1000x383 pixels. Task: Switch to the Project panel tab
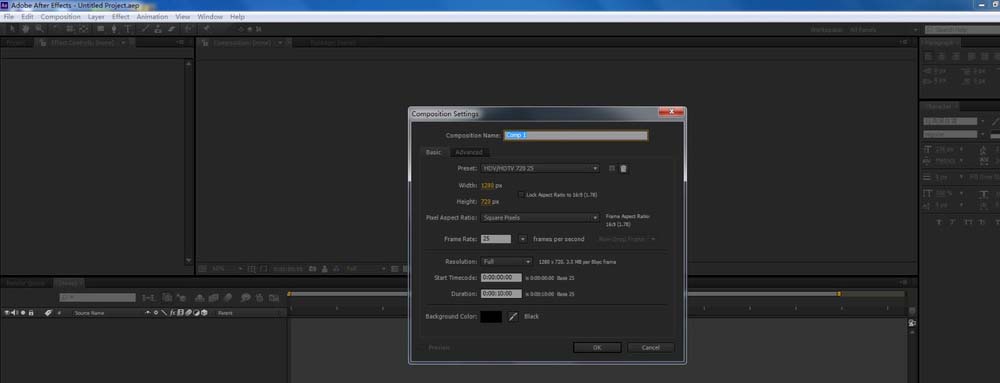[x=17, y=43]
